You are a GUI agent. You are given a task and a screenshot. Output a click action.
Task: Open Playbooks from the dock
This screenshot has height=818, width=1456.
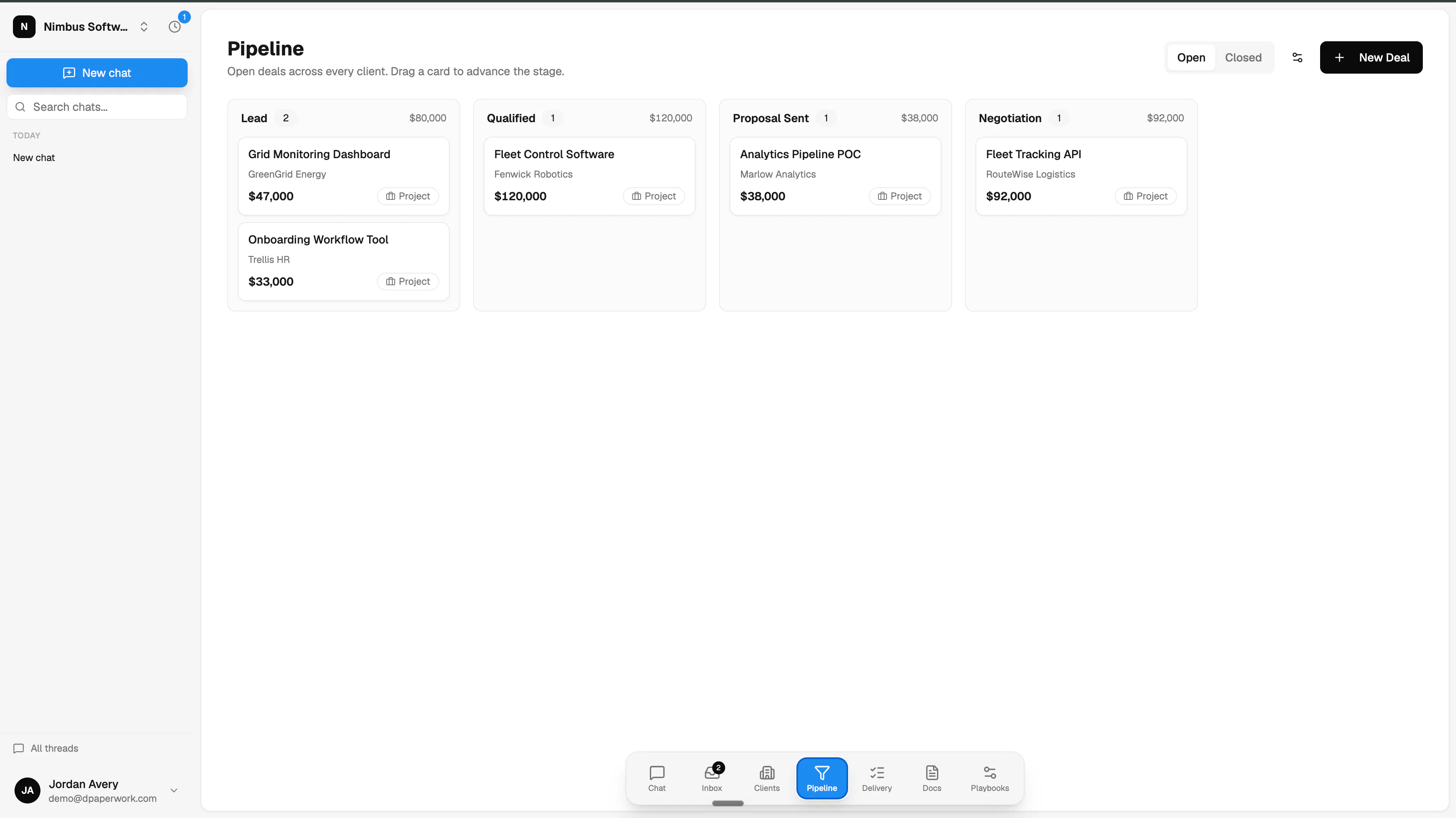(990, 778)
